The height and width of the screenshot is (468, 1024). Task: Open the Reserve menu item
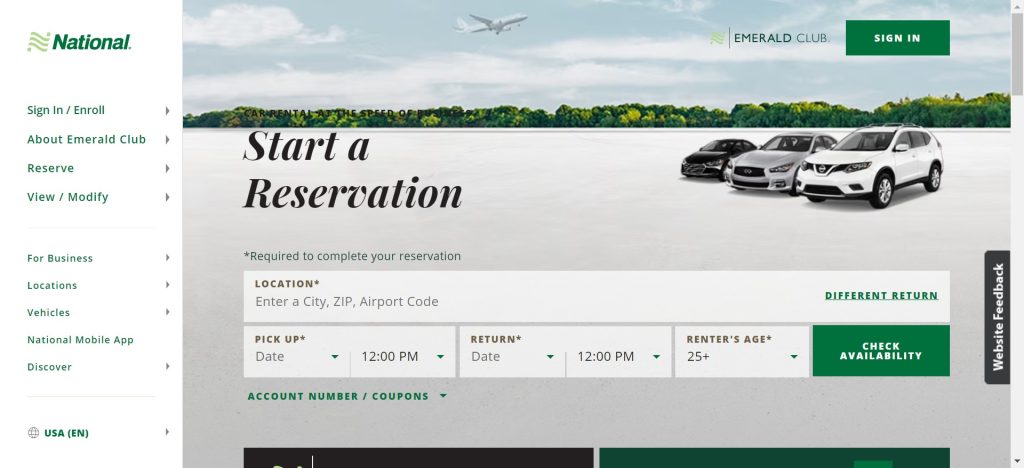point(51,168)
